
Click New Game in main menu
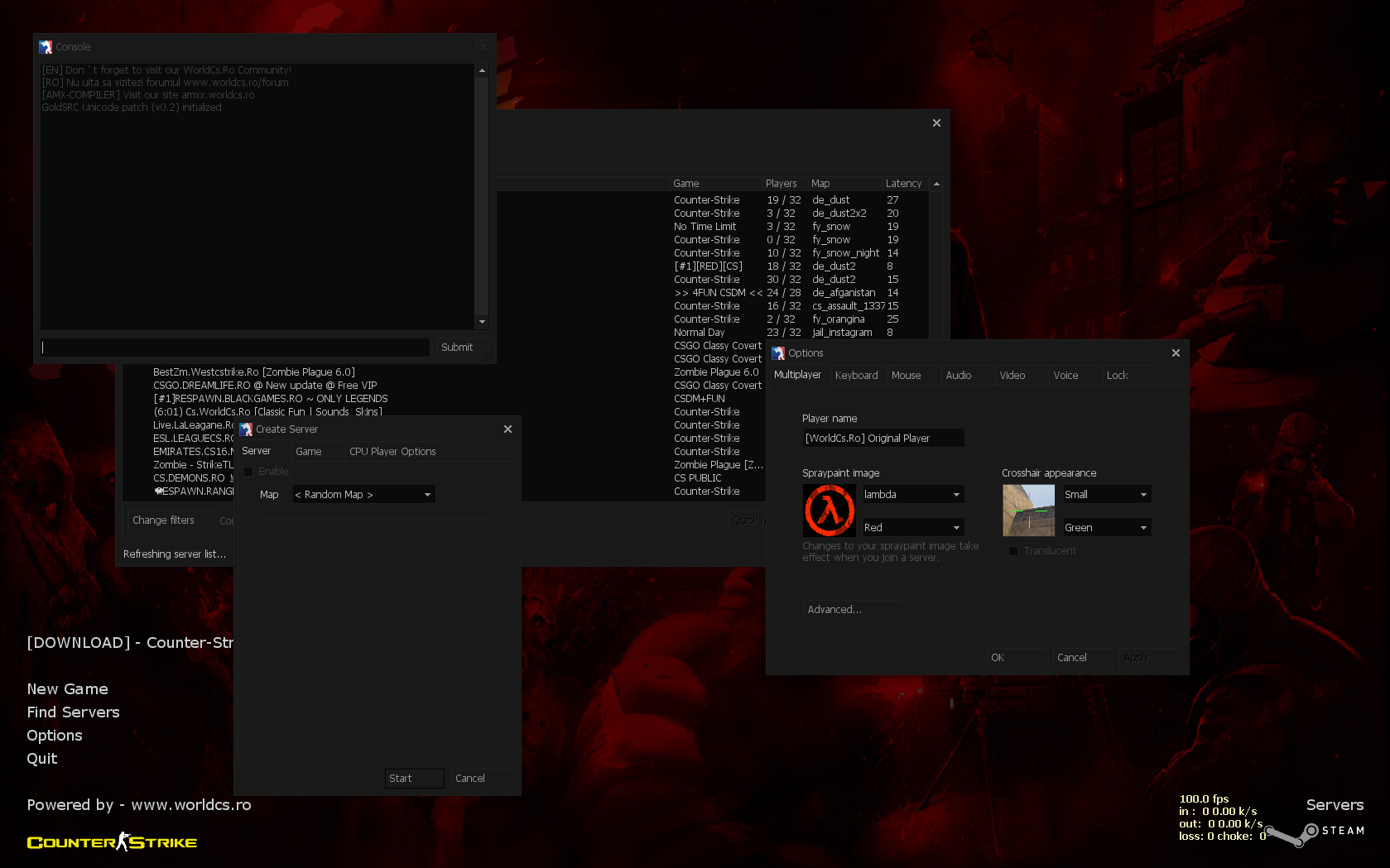pos(67,689)
